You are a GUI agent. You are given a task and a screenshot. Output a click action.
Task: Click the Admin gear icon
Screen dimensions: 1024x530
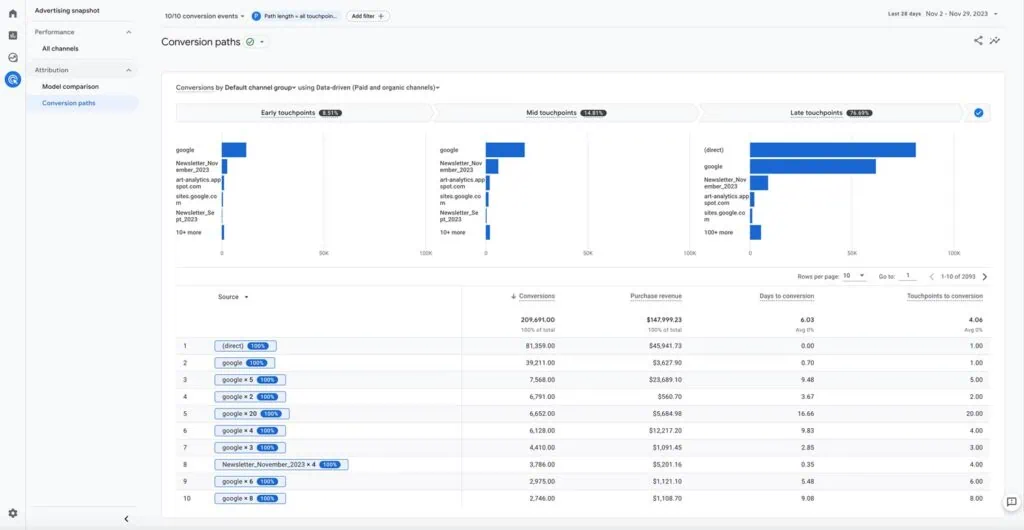click(x=12, y=513)
